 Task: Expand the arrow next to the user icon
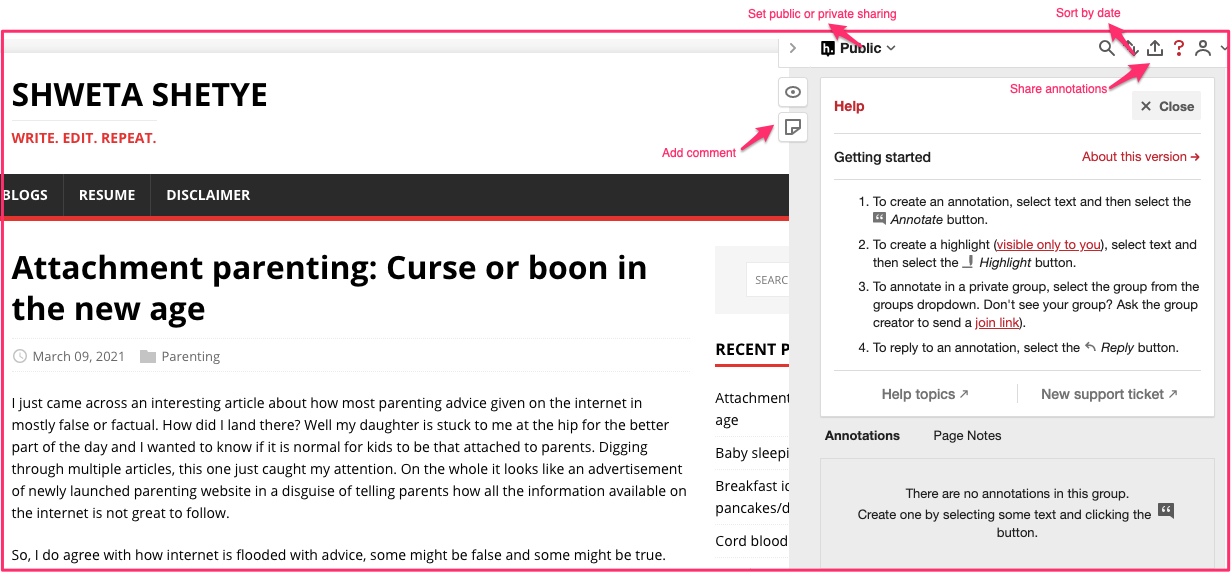pyautogui.click(x=1224, y=48)
